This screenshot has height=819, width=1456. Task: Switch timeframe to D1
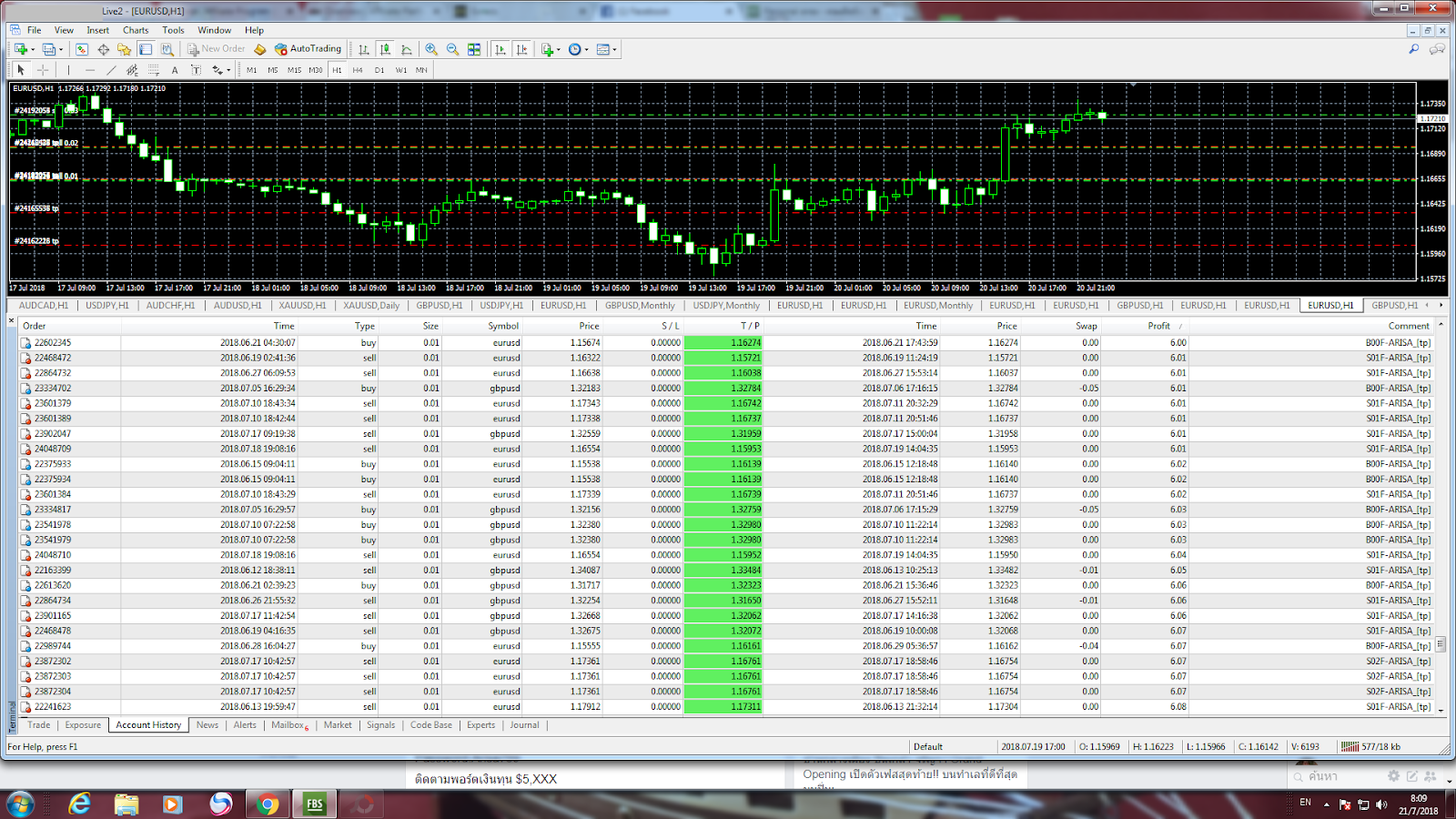click(379, 70)
